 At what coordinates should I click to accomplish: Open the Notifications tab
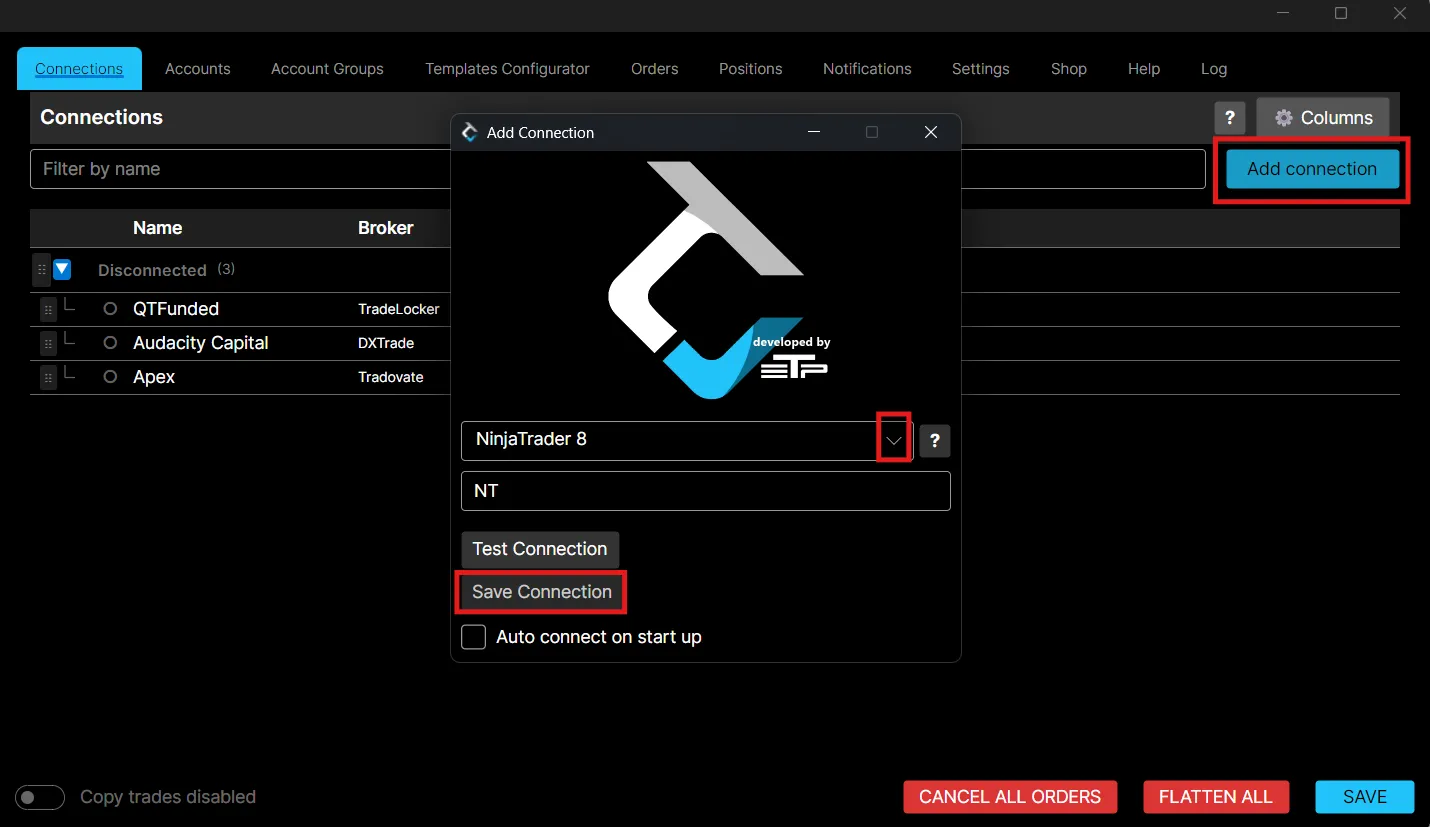(x=867, y=69)
